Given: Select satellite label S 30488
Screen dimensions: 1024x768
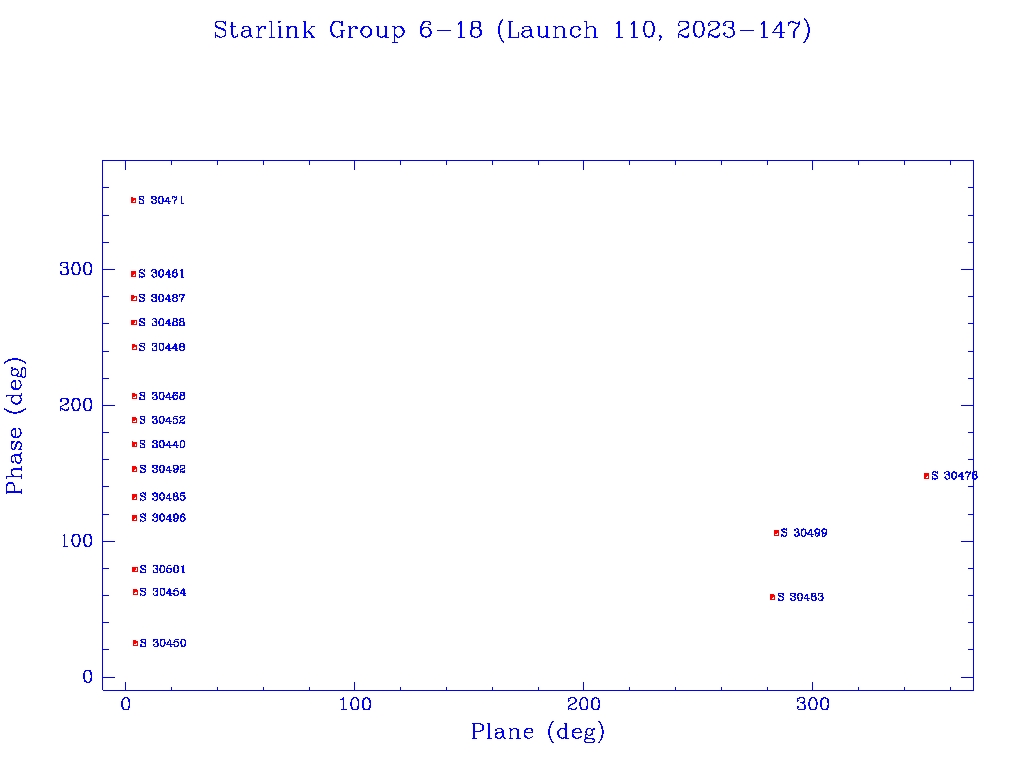Looking at the screenshot, I should pos(162,323).
